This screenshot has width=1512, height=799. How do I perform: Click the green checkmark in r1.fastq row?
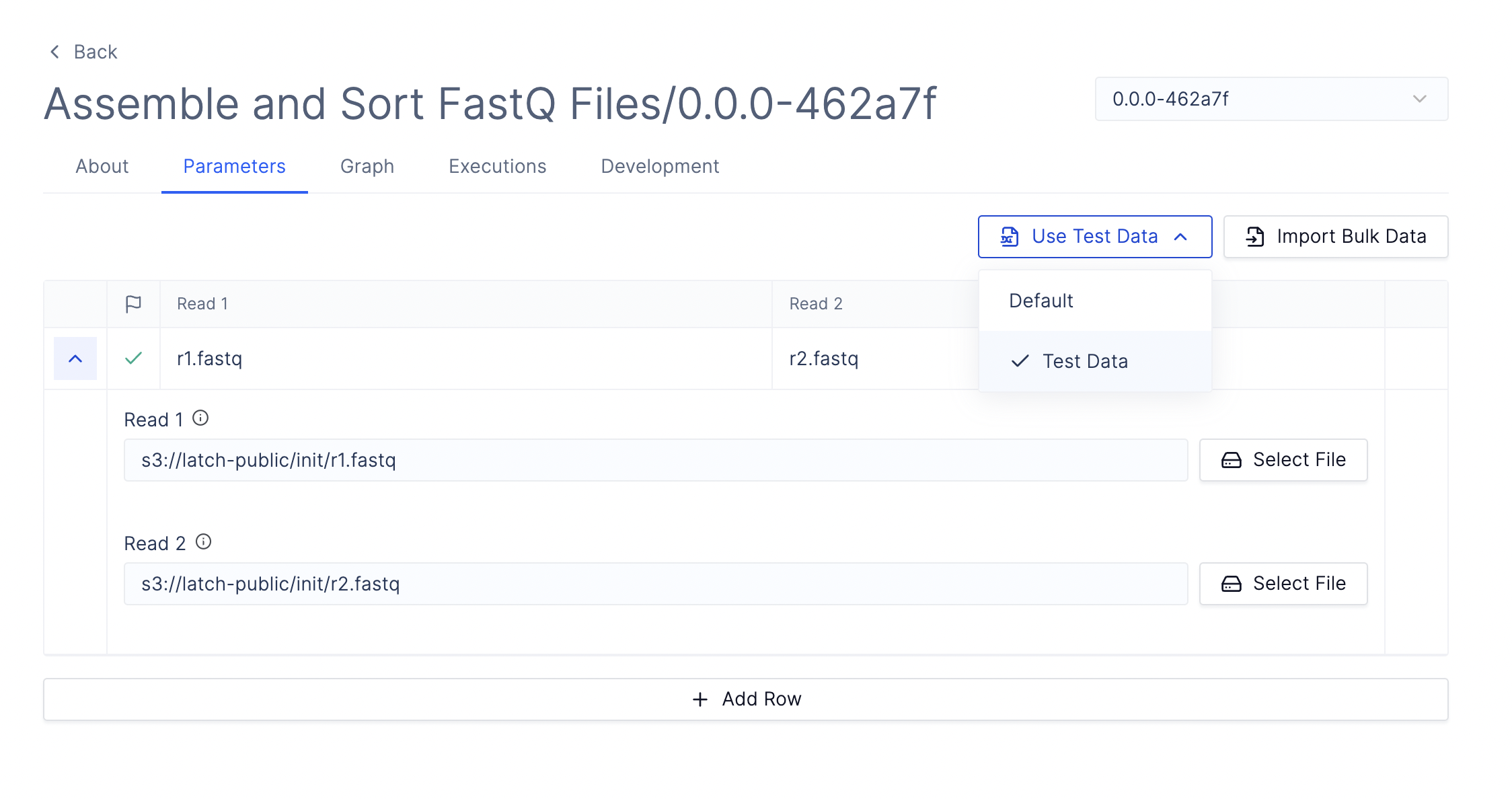tap(133, 358)
